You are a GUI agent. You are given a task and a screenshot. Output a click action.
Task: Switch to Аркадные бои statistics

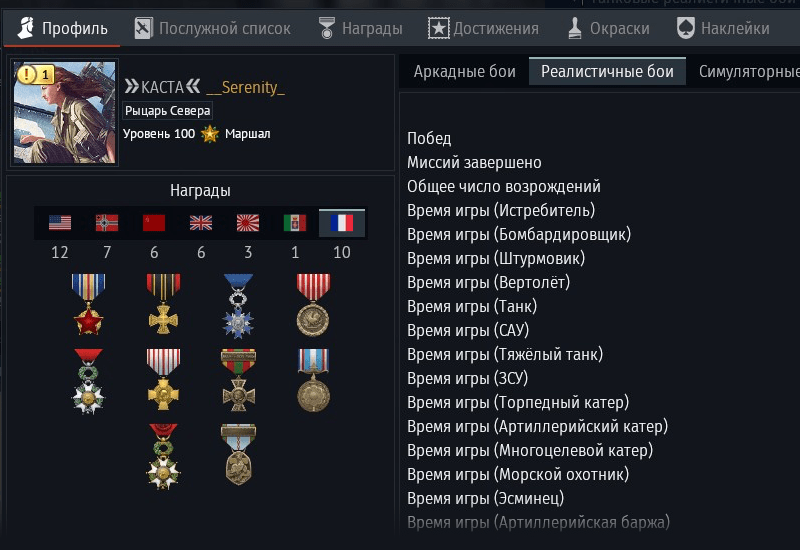point(464,71)
